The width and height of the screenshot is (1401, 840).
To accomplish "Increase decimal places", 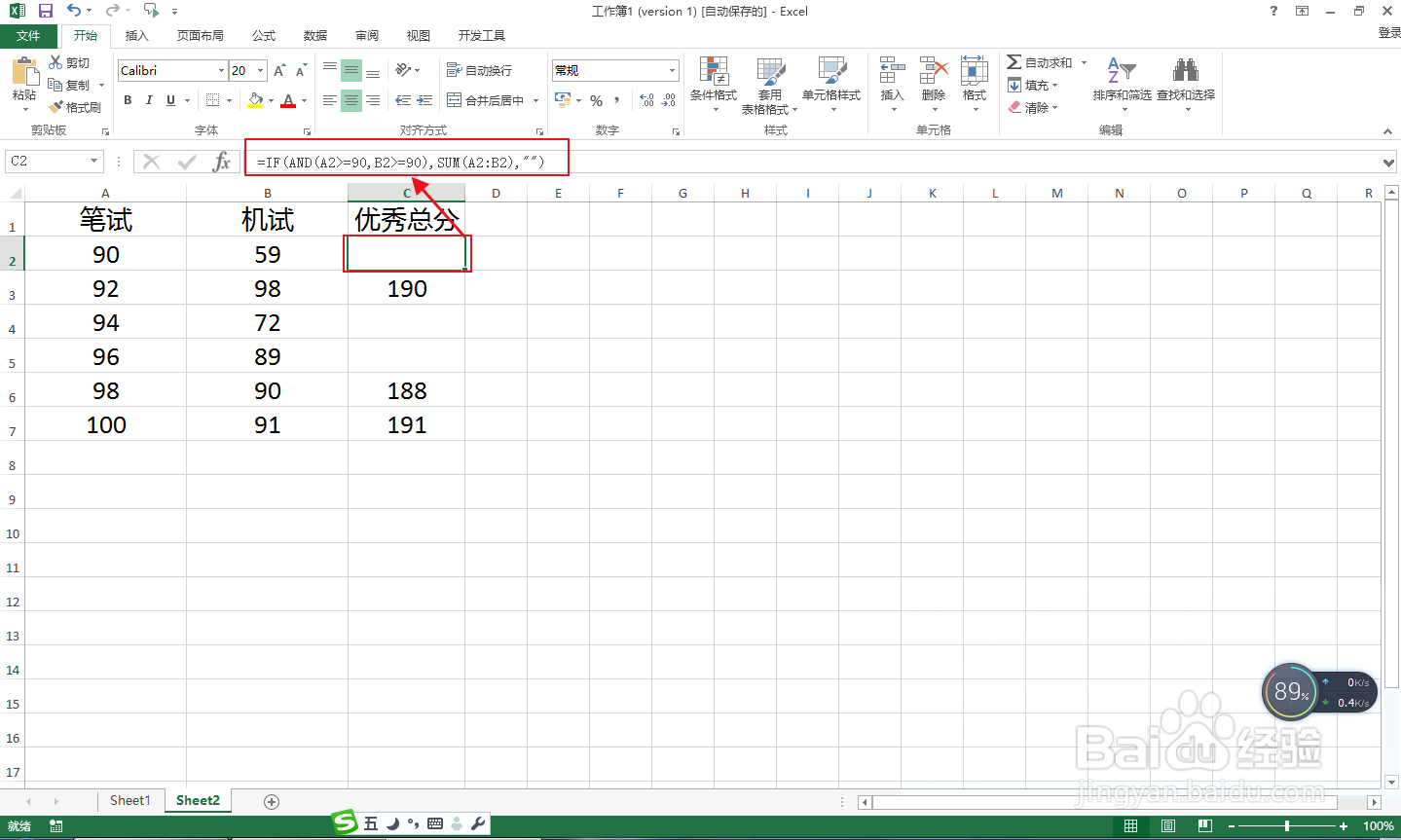I will pos(646,100).
